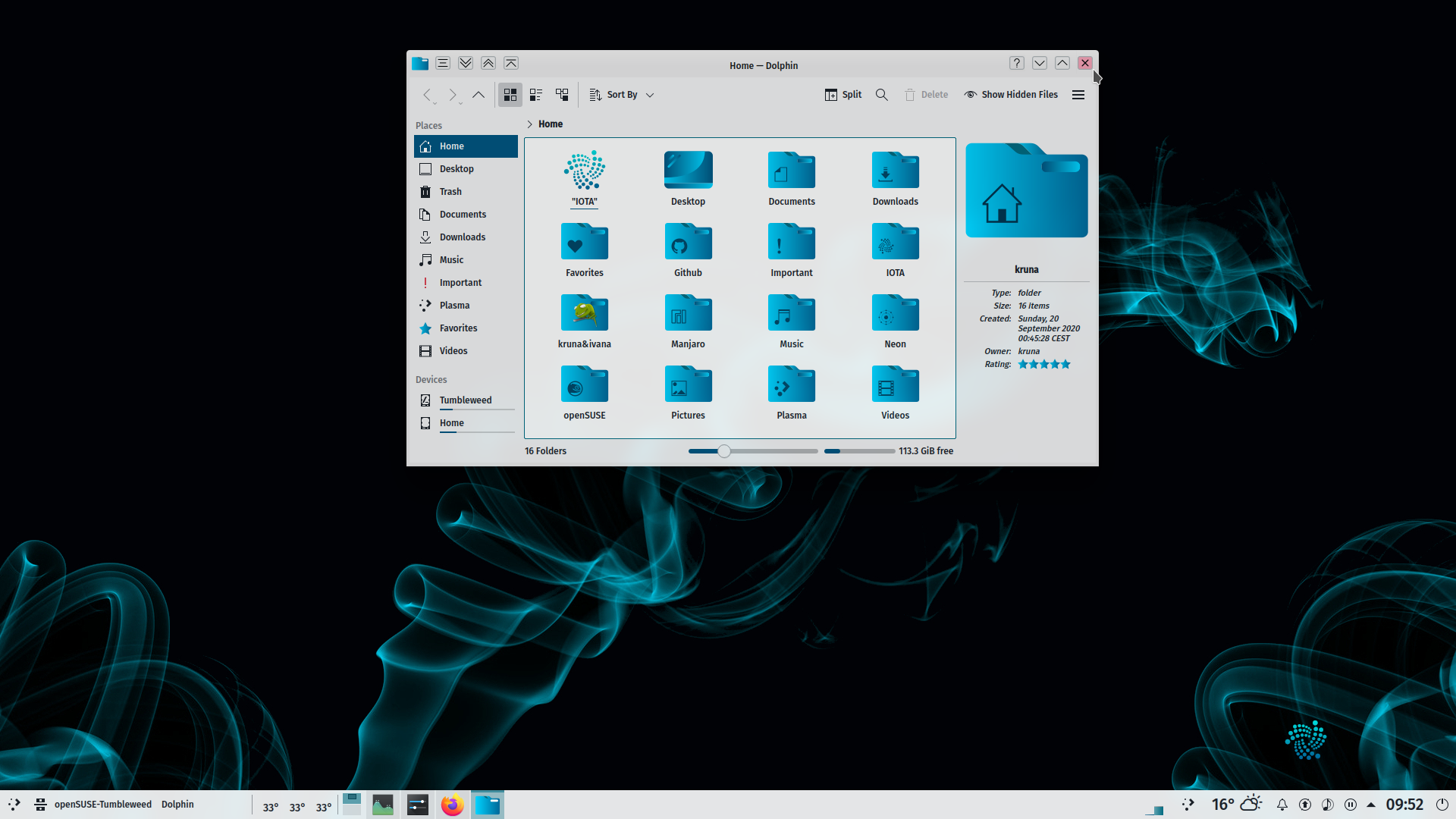Select the Videos folder in the file view
The width and height of the screenshot is (1456, 819).
point(896,392)
